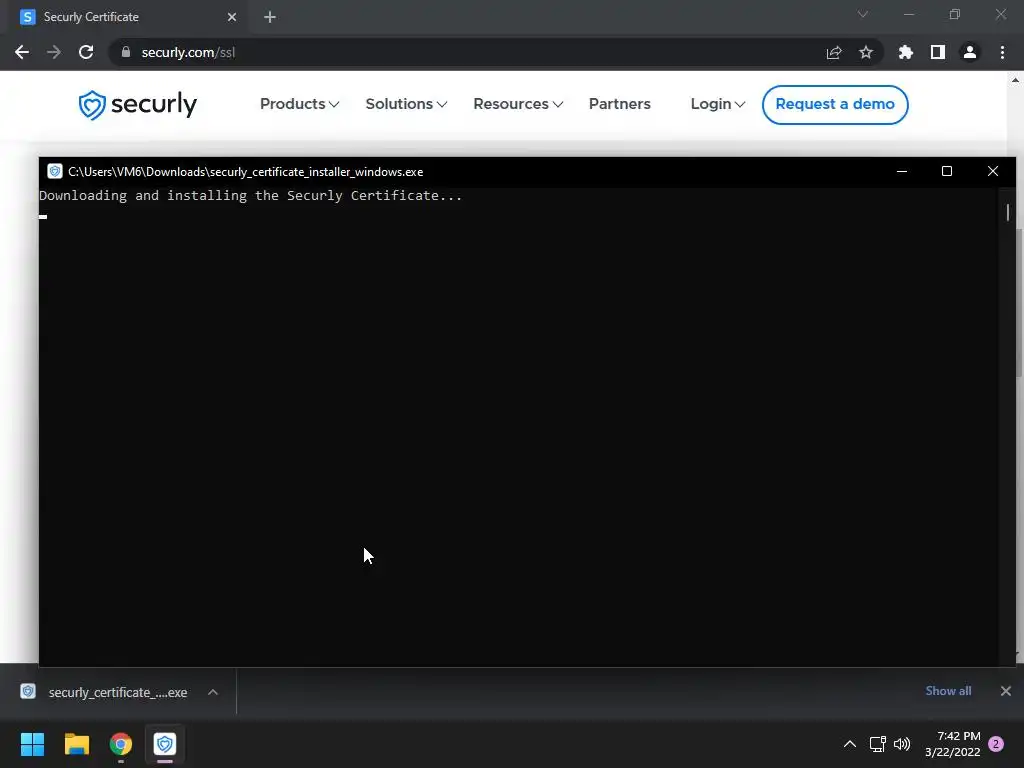Close the certificate installer console window
The image size is (1024, 768).
[x=993, y=171]
